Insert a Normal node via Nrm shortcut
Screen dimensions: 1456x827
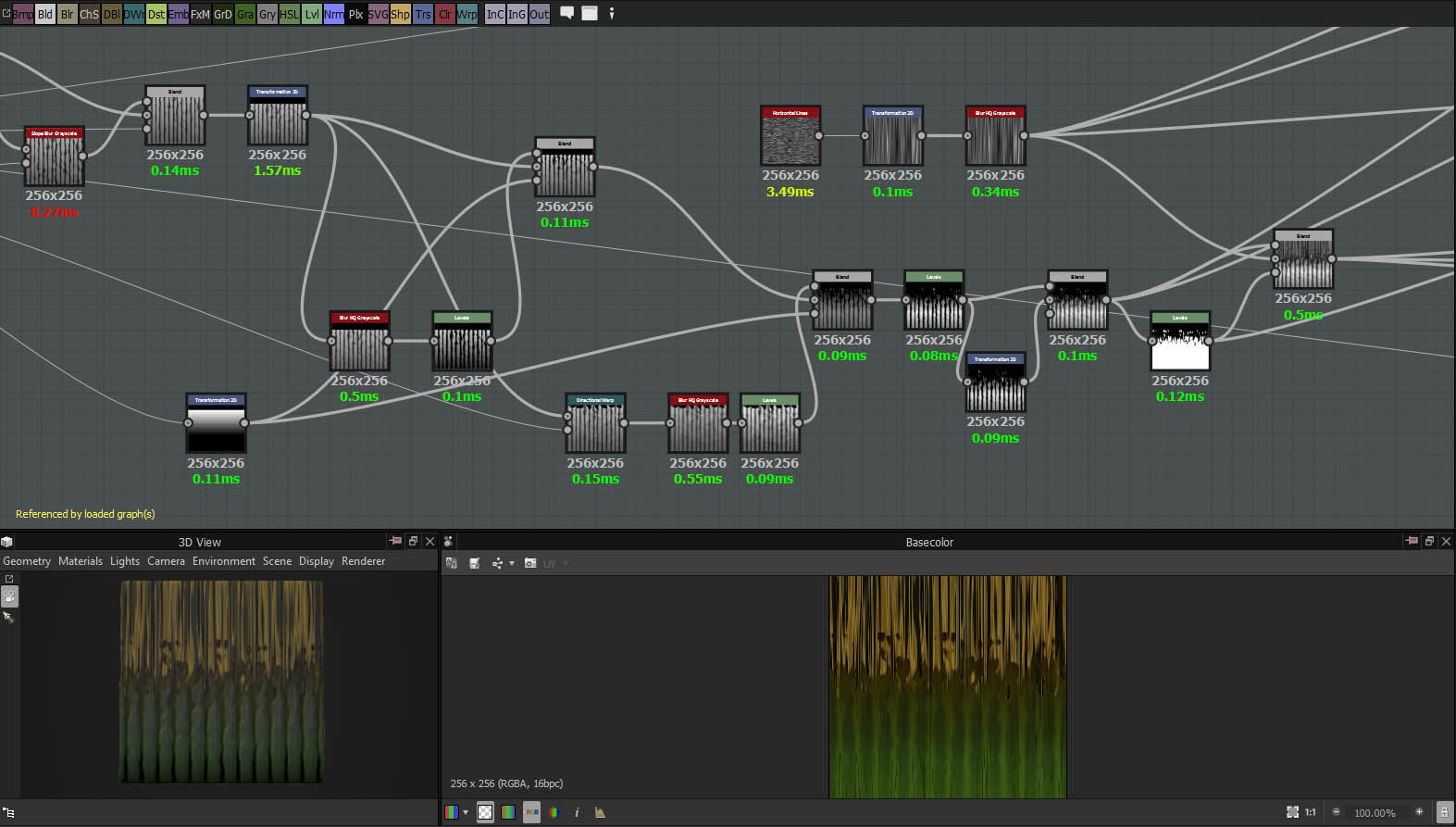pyautogui.click(x=333, y=14)
